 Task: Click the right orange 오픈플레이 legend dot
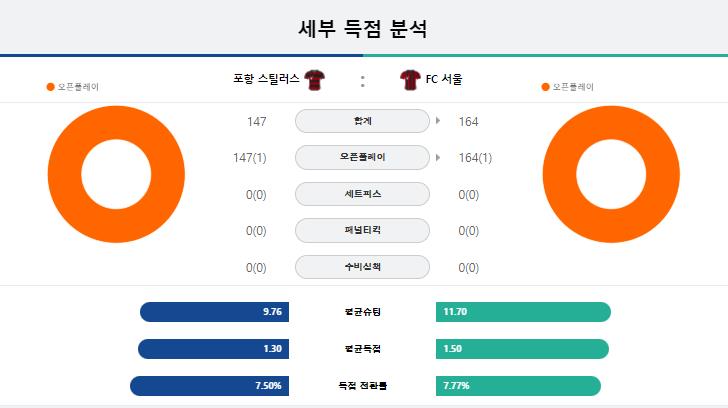tap(546, 87)
